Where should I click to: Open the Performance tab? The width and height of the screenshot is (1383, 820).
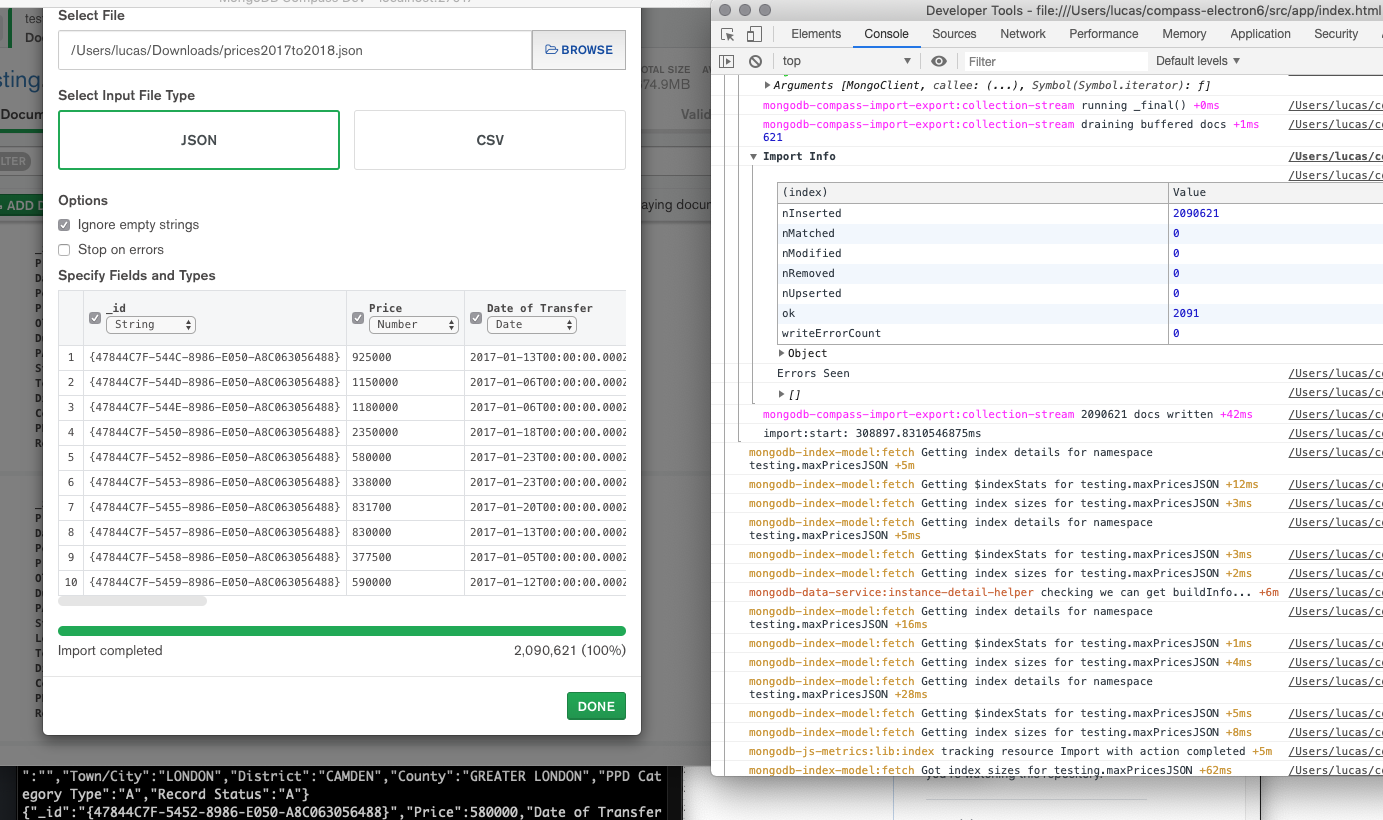pyautogui.click(x=1104, y=34)
